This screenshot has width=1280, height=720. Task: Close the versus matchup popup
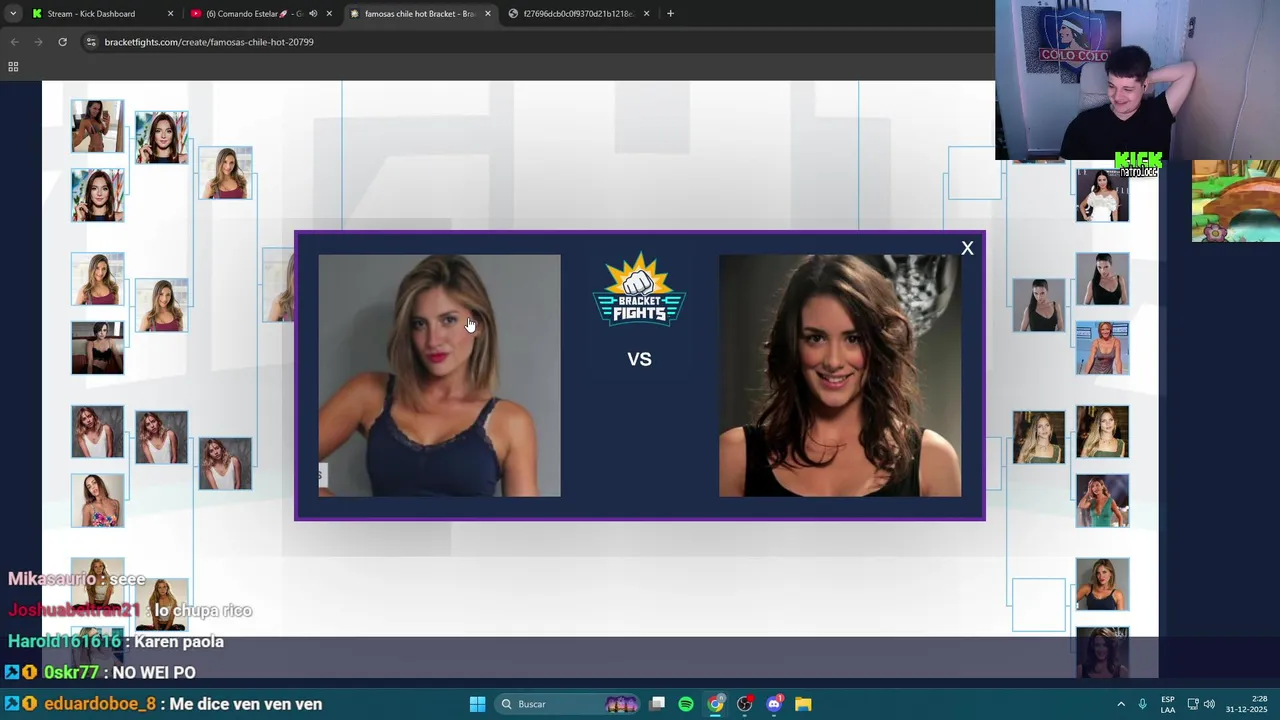pyautogui.click(x=967, y=248)
